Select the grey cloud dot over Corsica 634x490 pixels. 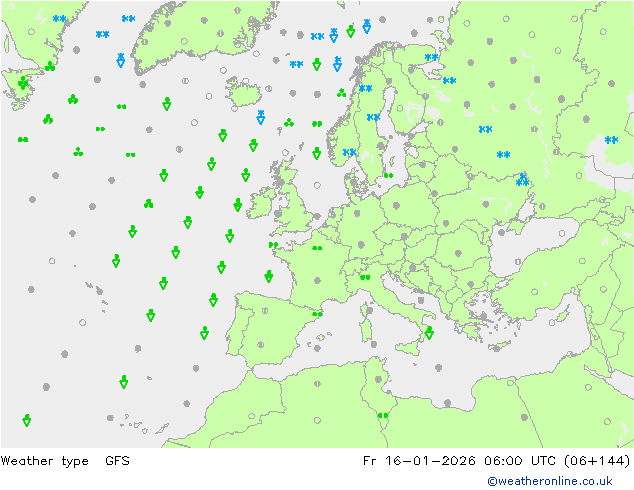(369, 310)
